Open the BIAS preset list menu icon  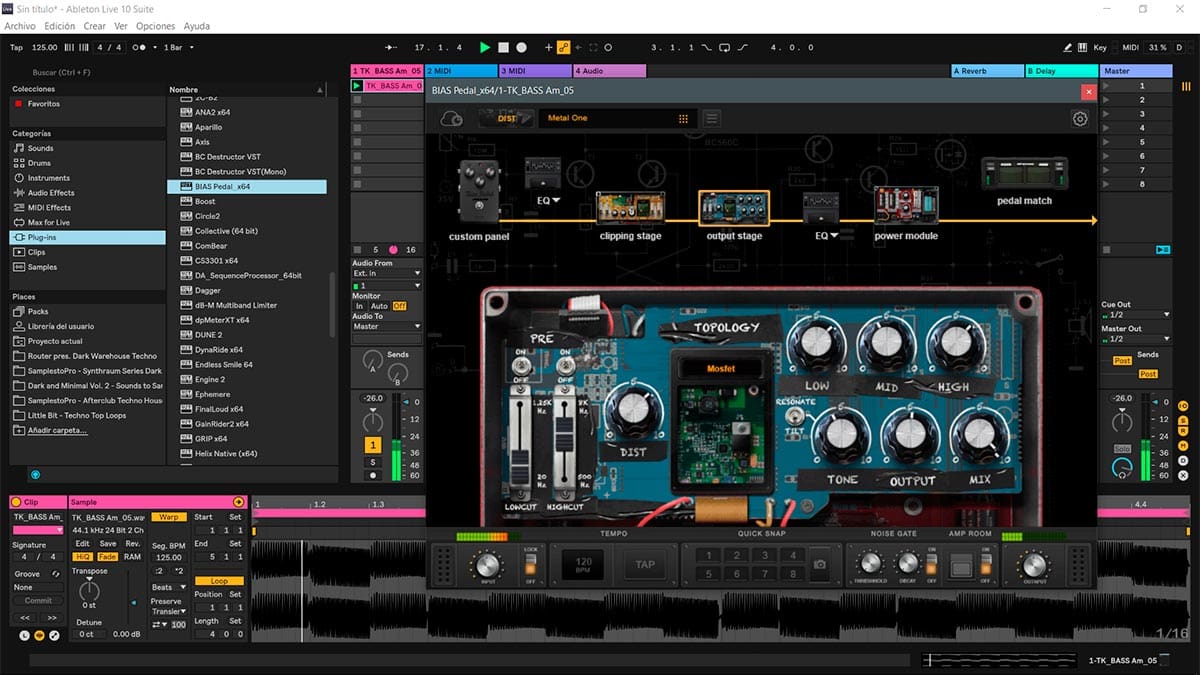pos(711,118)
